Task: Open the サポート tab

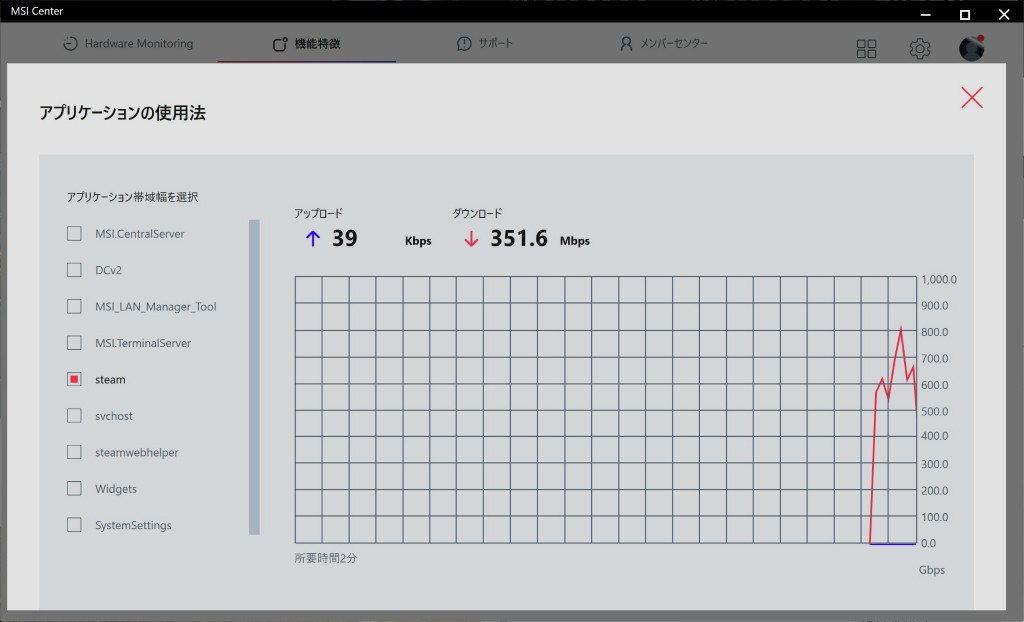Action: point(485,44)
